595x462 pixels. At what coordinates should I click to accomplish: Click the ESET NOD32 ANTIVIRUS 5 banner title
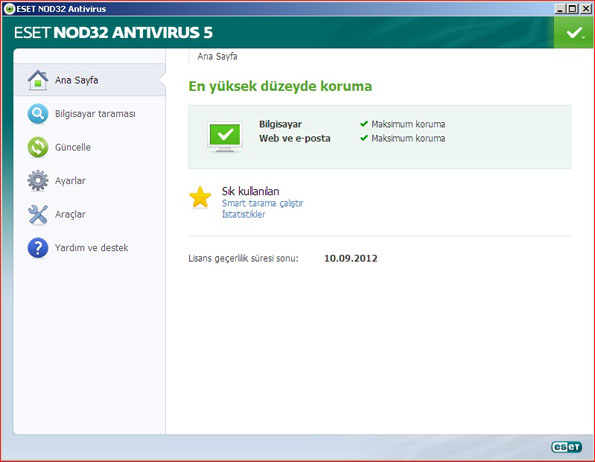click(113, 33)
